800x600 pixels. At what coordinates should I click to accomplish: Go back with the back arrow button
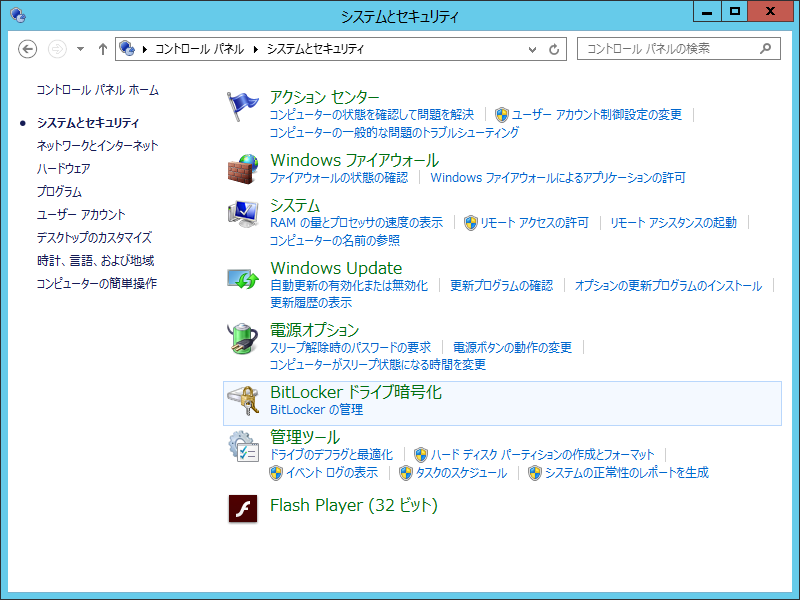click(x=28, y=49)
